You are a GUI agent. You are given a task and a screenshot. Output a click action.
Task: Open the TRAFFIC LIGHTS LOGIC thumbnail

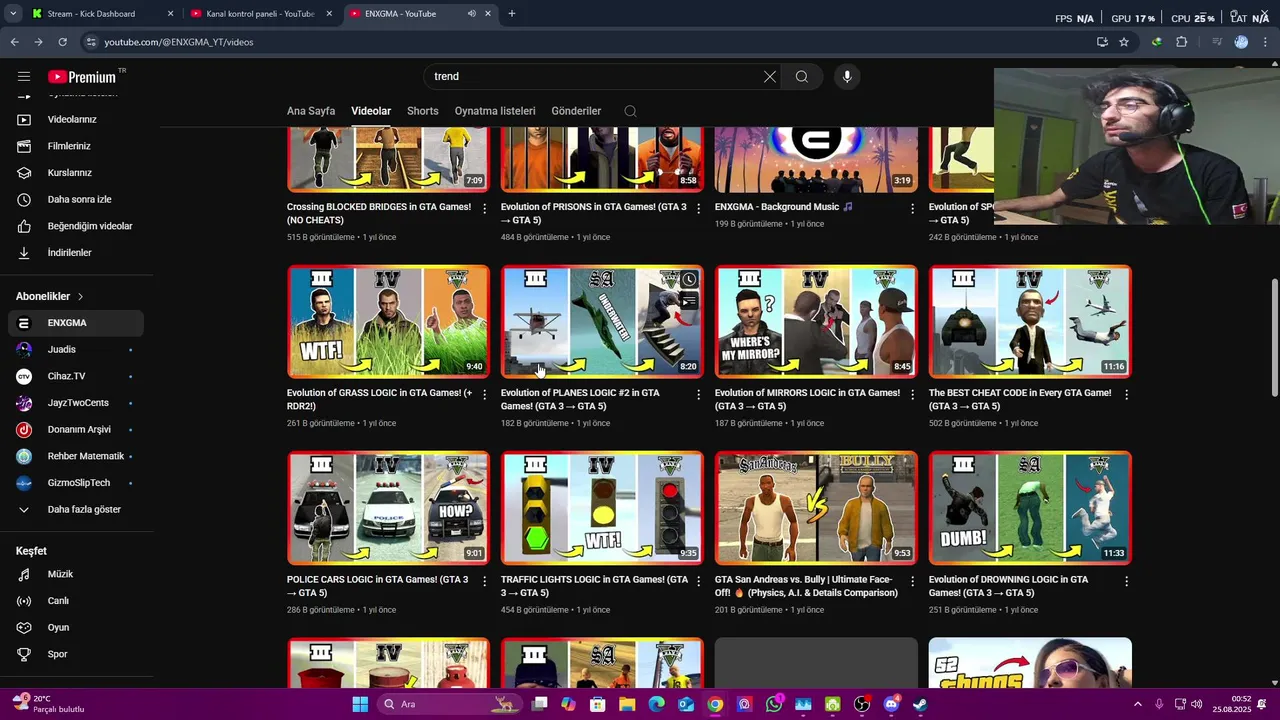tap(602, 508)
